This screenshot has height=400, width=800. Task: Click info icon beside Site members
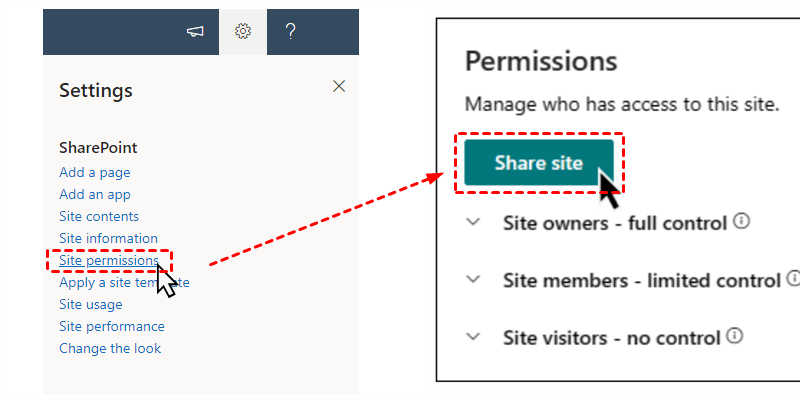click(x=793, y=278)
